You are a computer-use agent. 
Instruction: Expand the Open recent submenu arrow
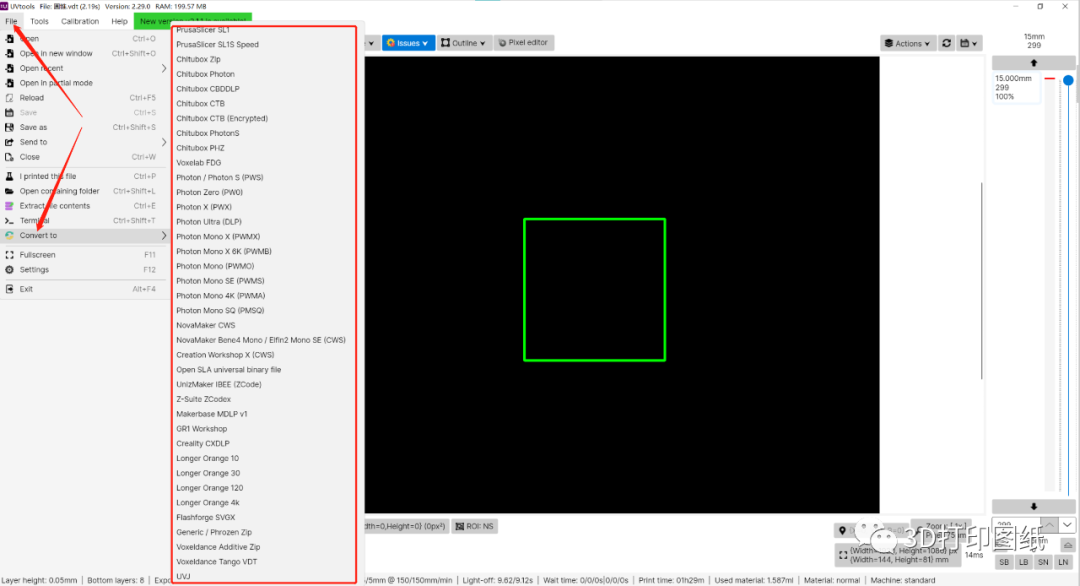pyautogui.click(x=164, y=68)
